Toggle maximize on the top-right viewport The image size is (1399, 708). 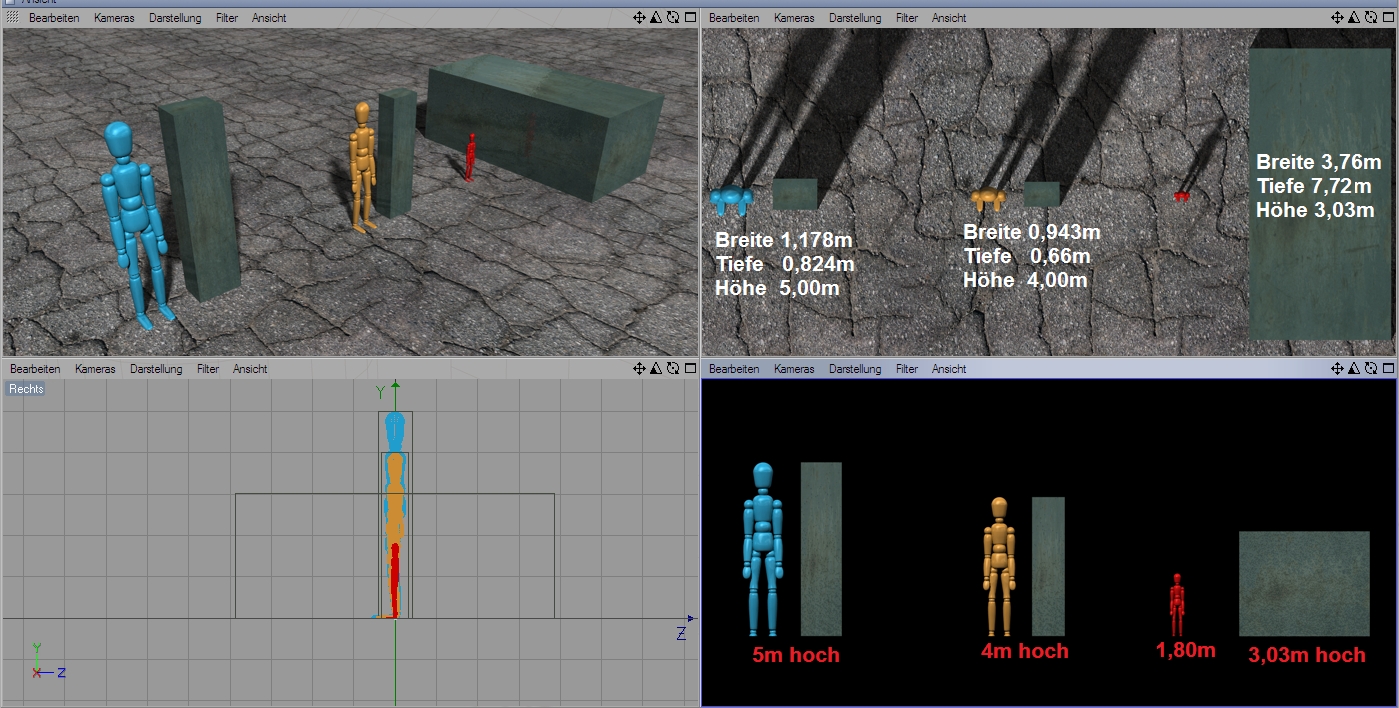[1390, 18]
